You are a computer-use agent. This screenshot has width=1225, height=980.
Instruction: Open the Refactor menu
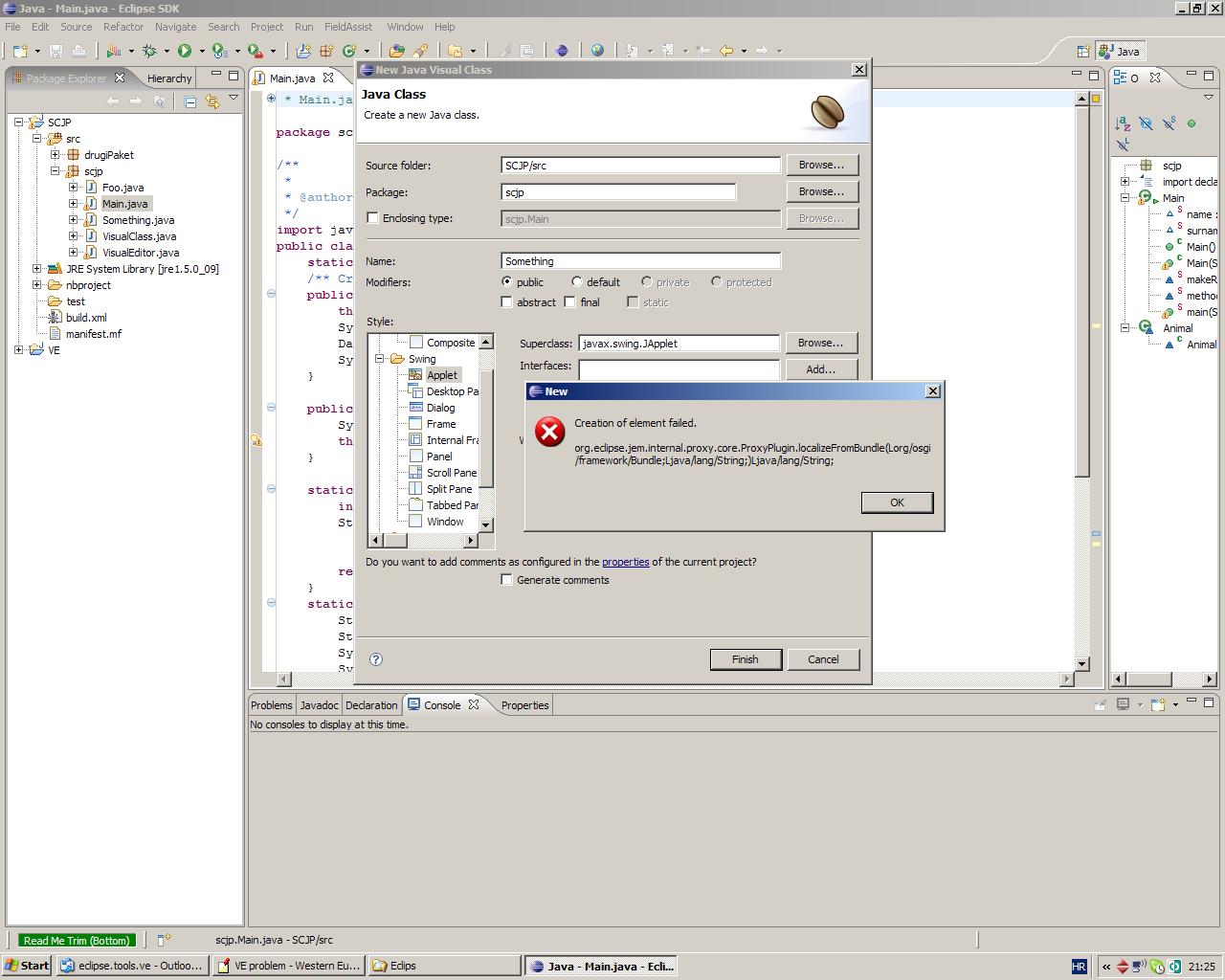pyautogui.click(x=123, y=27)
